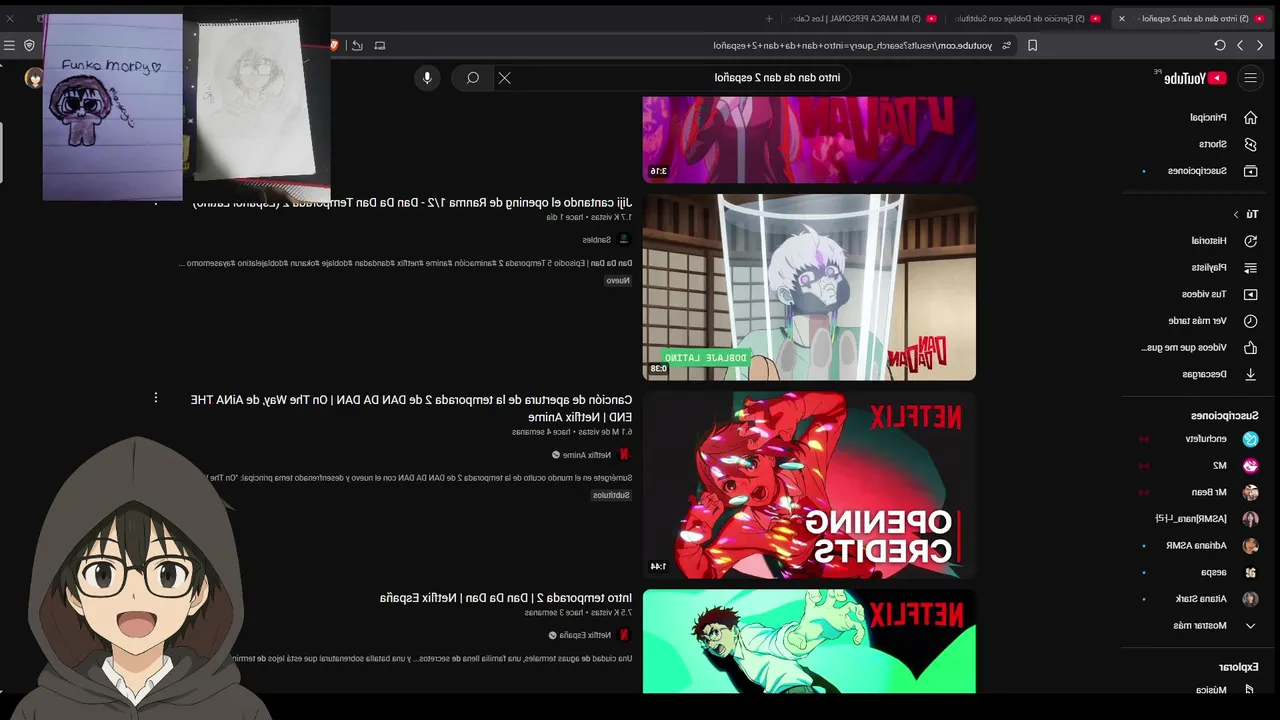1280x720 pixels.
Task: Click the browser bookmark icon
Action: tap(1033, 45)
